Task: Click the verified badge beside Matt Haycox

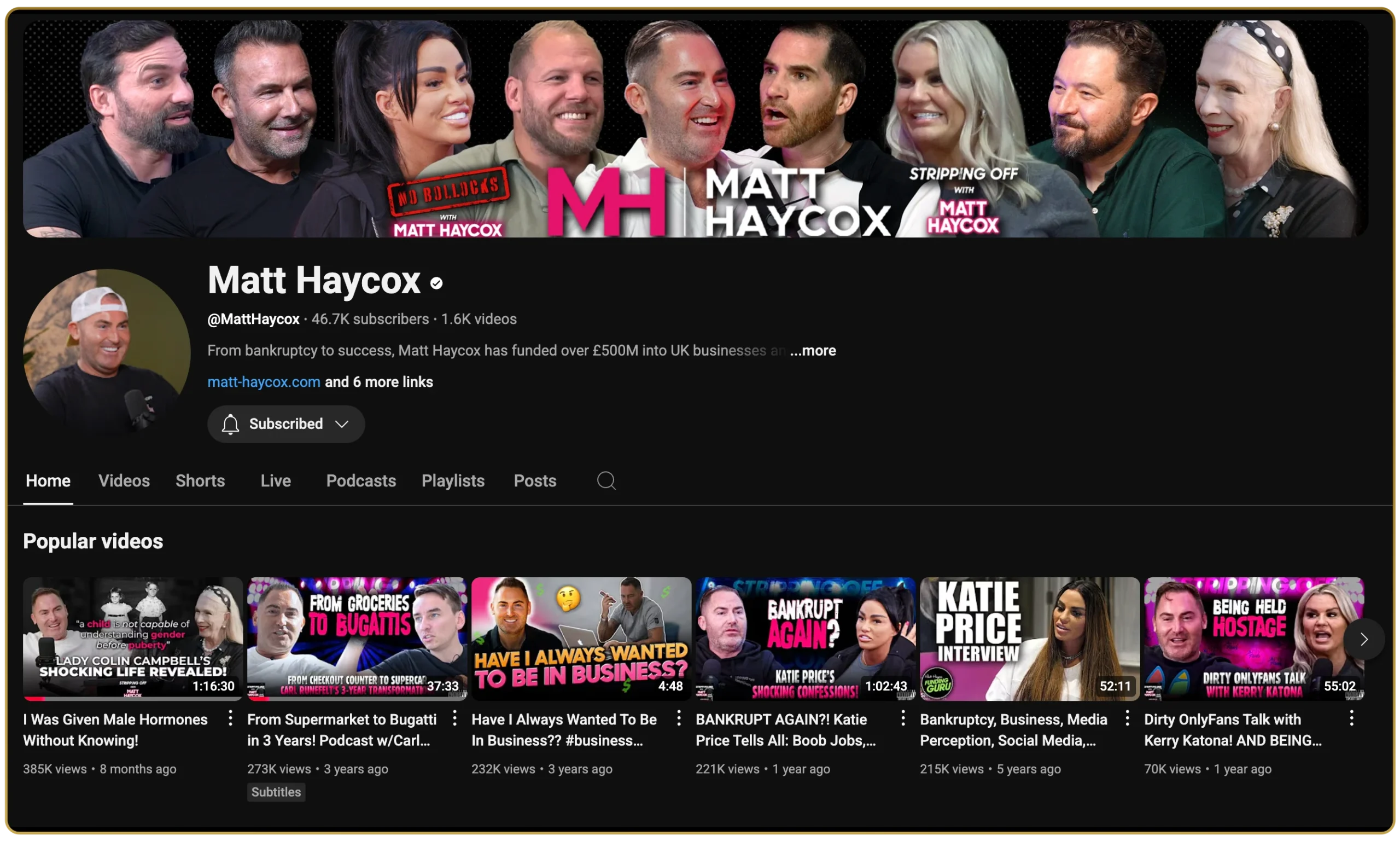Action: click(x=436, y=283)
